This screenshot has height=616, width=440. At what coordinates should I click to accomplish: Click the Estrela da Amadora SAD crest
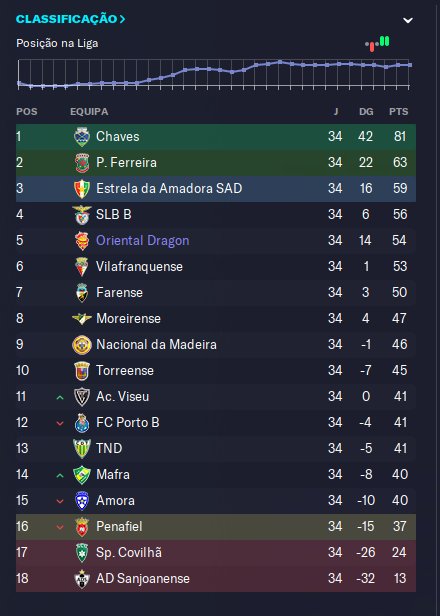pyautogui.click(x=82, y=189)
